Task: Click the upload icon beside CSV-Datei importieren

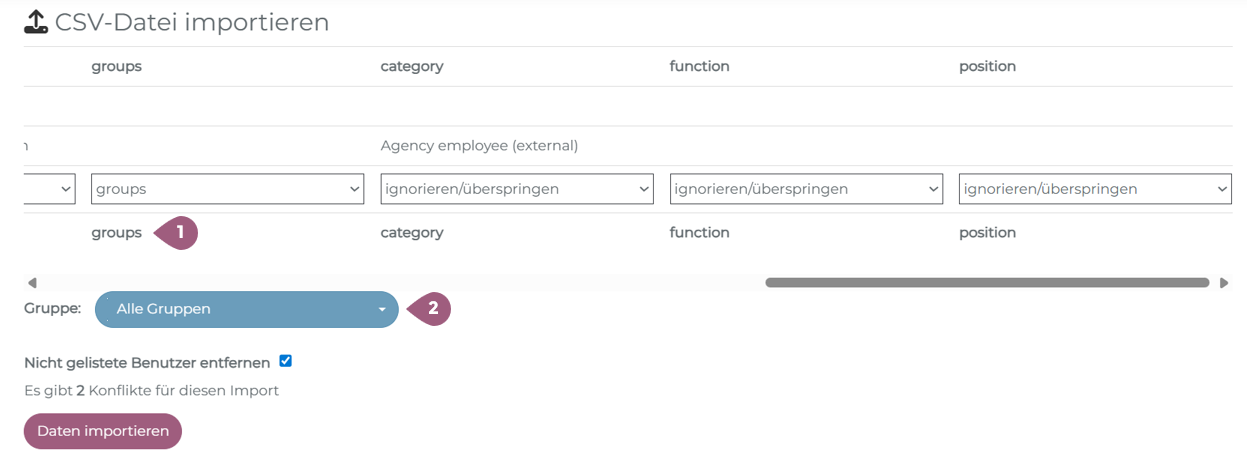Action: [x=36, y=22]
